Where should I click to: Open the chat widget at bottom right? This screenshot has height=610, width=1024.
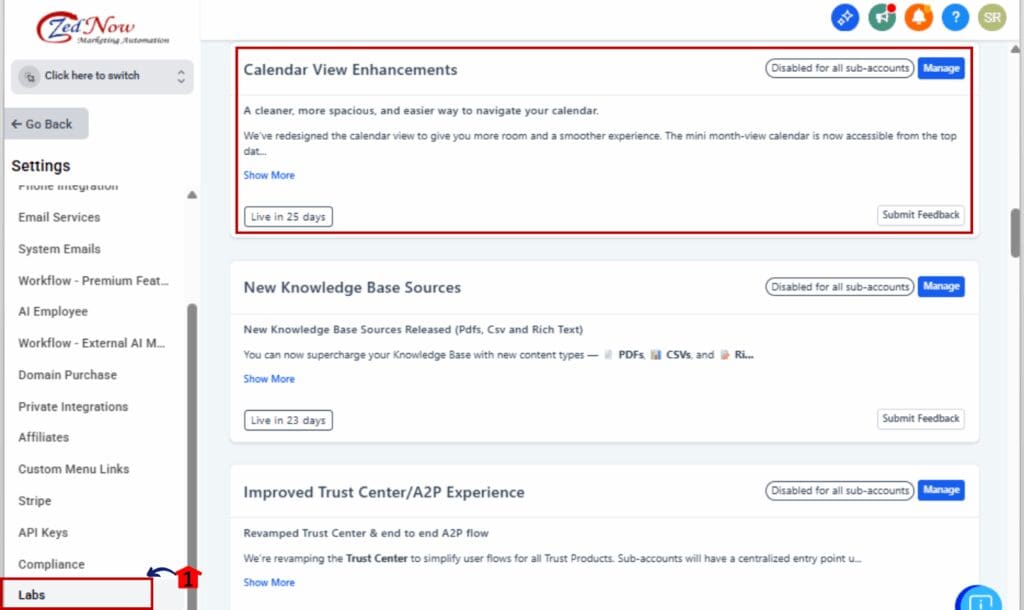pyautogui.click(x=977, y=598)
